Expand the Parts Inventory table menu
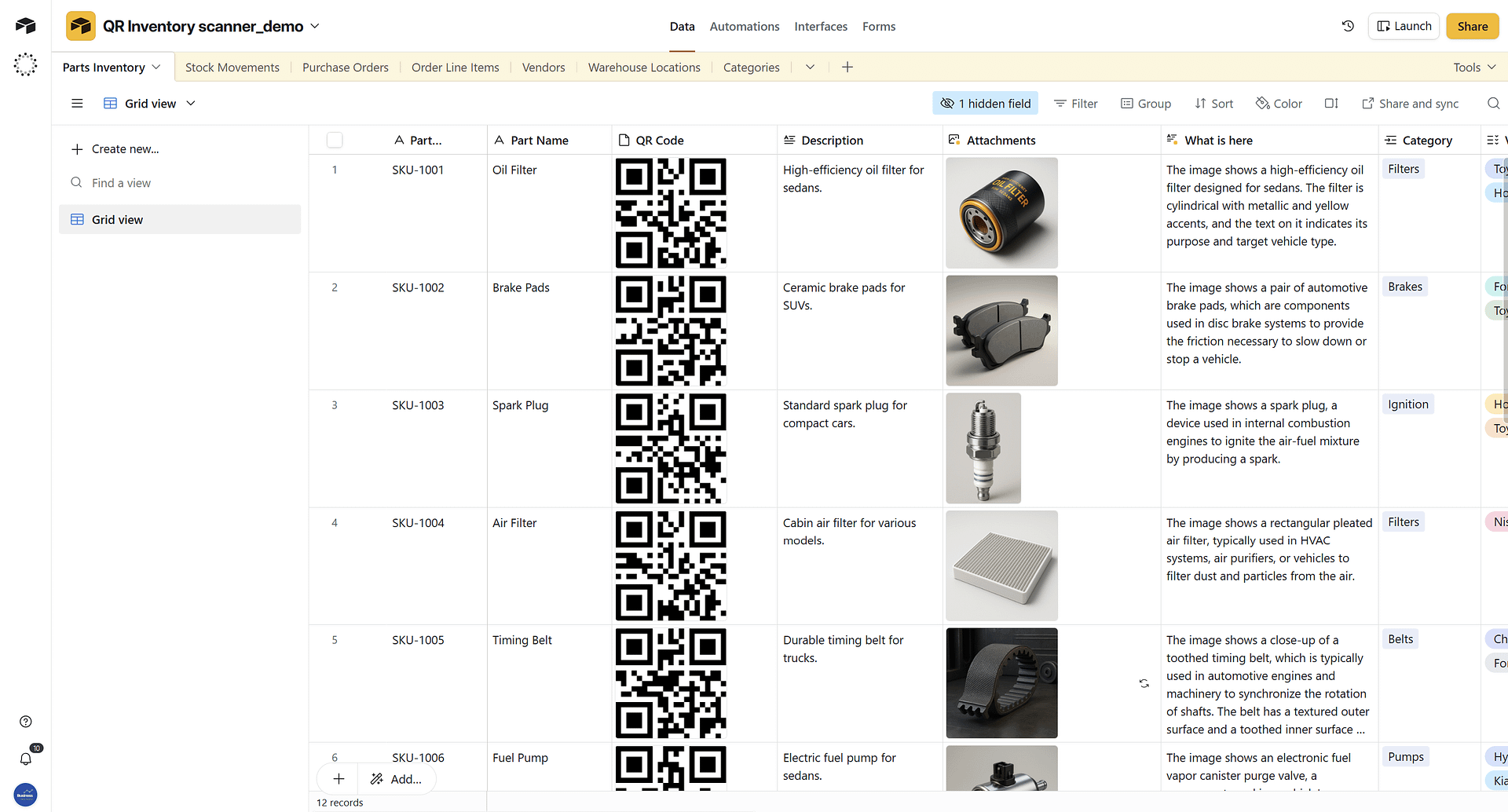Screen dimensions: 1508x812 coord(157,67)
